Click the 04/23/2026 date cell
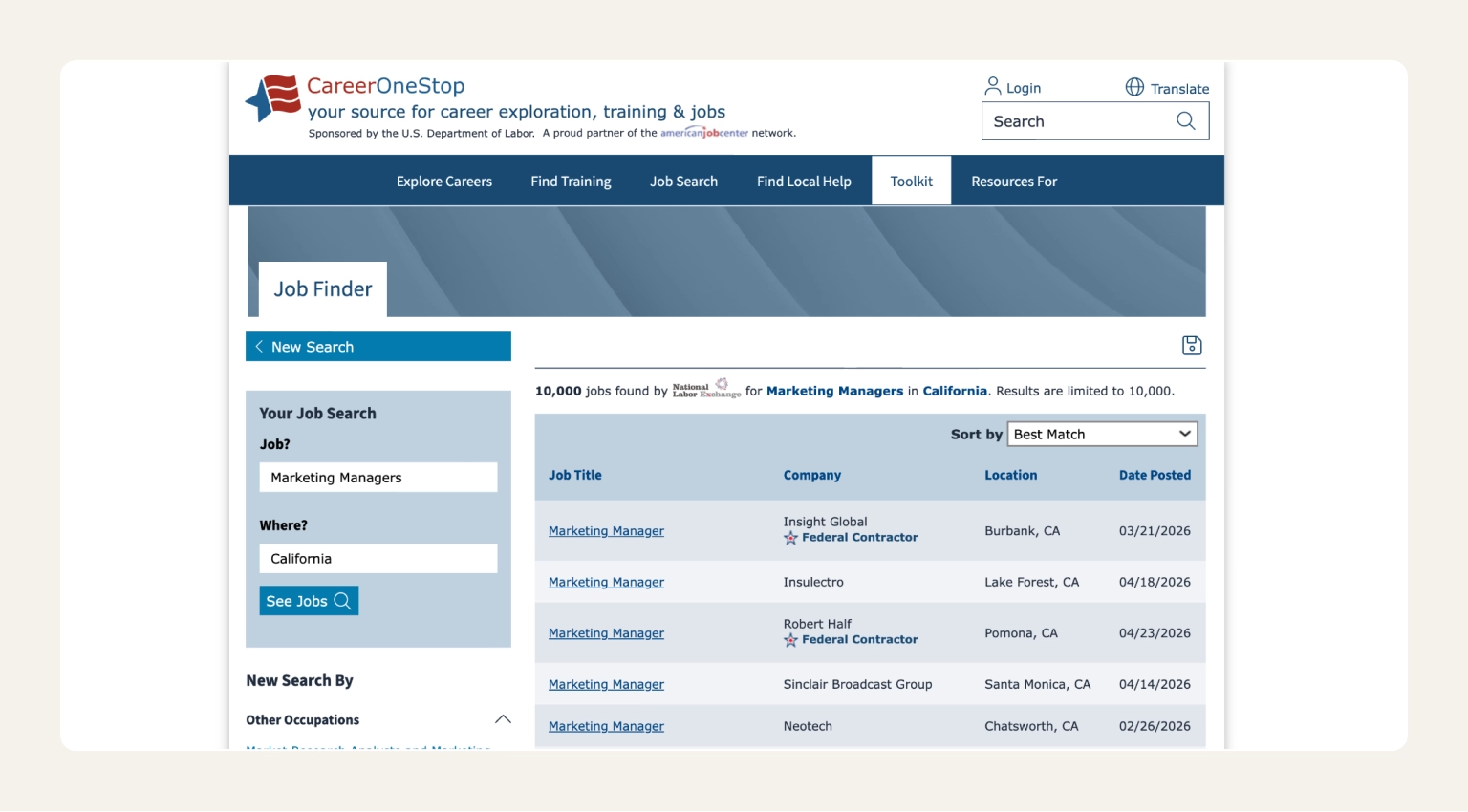1468x812 pixels. coord(1155,633)
